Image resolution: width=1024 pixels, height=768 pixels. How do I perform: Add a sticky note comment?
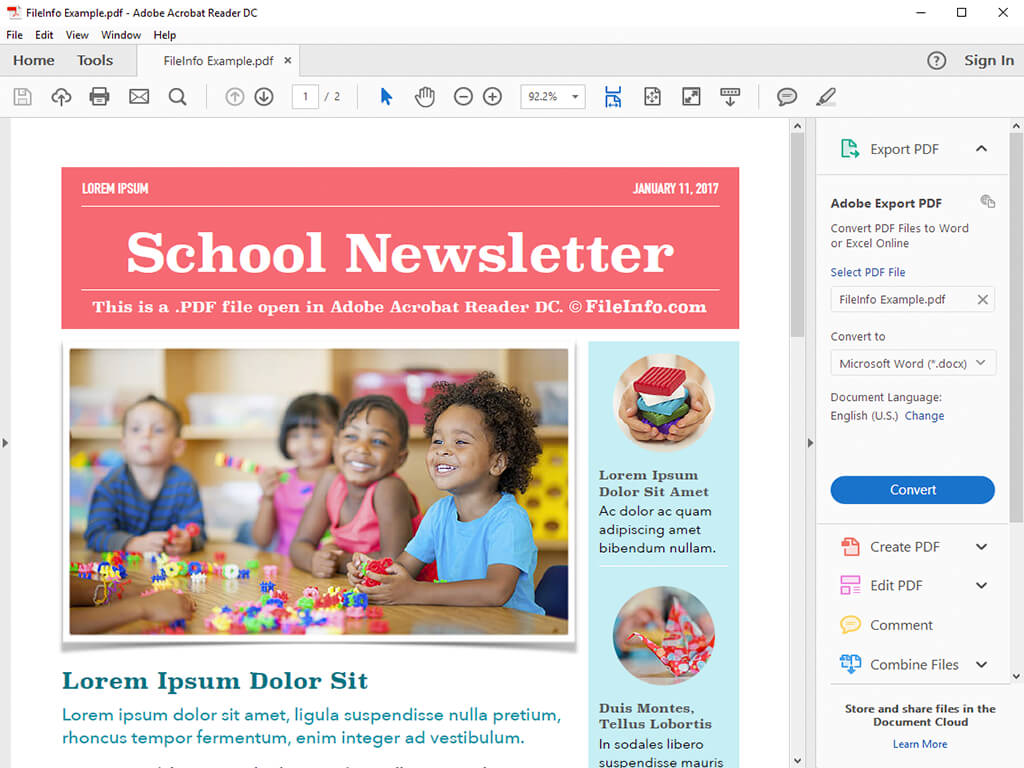coord(787,97)
